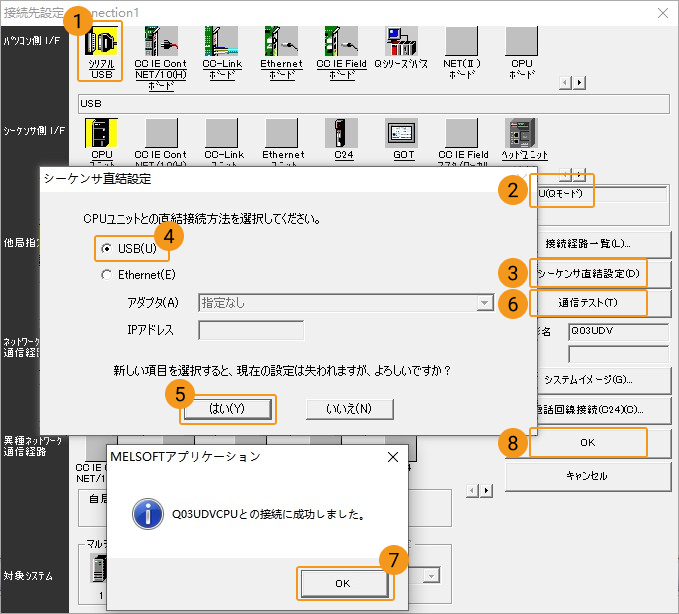The image size is (679, 614).
Task: Select the CPU unit icon in PLC side I/F
Action: tap(101, 133)
